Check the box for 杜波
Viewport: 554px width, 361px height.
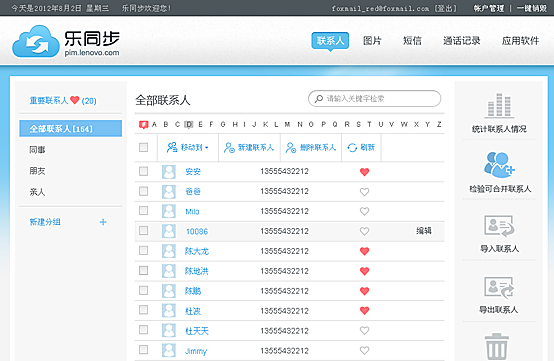pyautogui.click(x=143, y=310)
